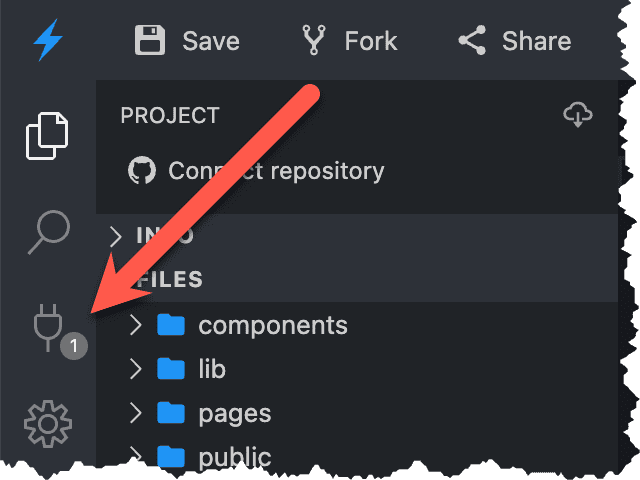
Task: Click the StackBlitz lightning bolt logo
Action: pos(47,41)
